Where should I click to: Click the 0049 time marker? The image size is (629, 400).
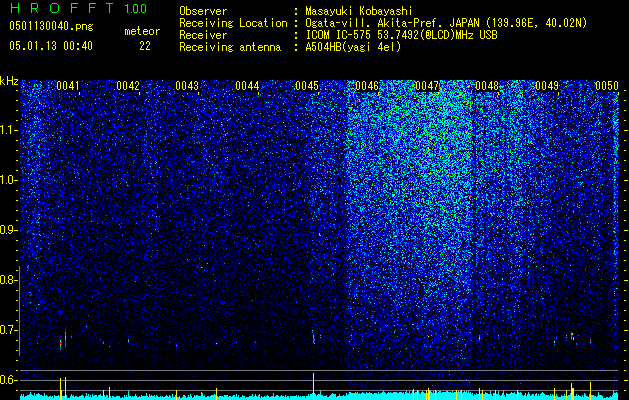click(x=547, y=86)
